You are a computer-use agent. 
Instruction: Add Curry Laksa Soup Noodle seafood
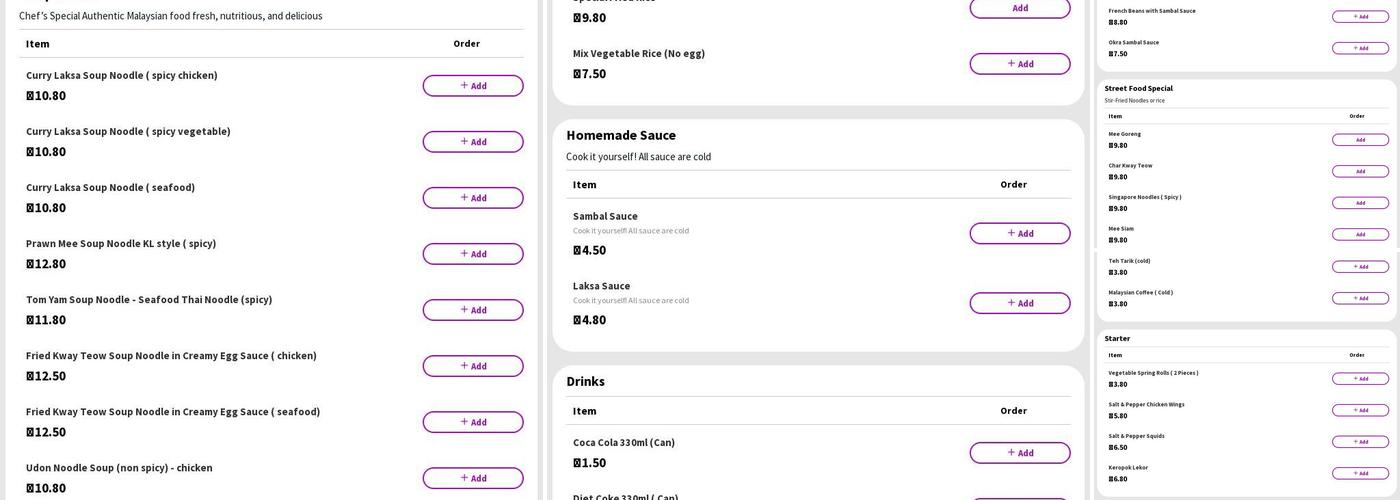point(472,198)
